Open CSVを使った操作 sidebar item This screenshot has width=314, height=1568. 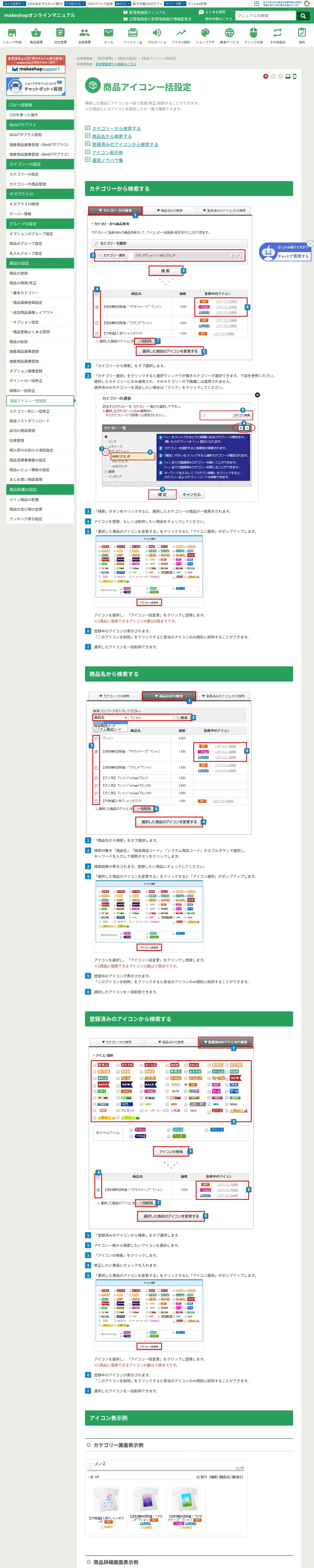pos(40,114)
